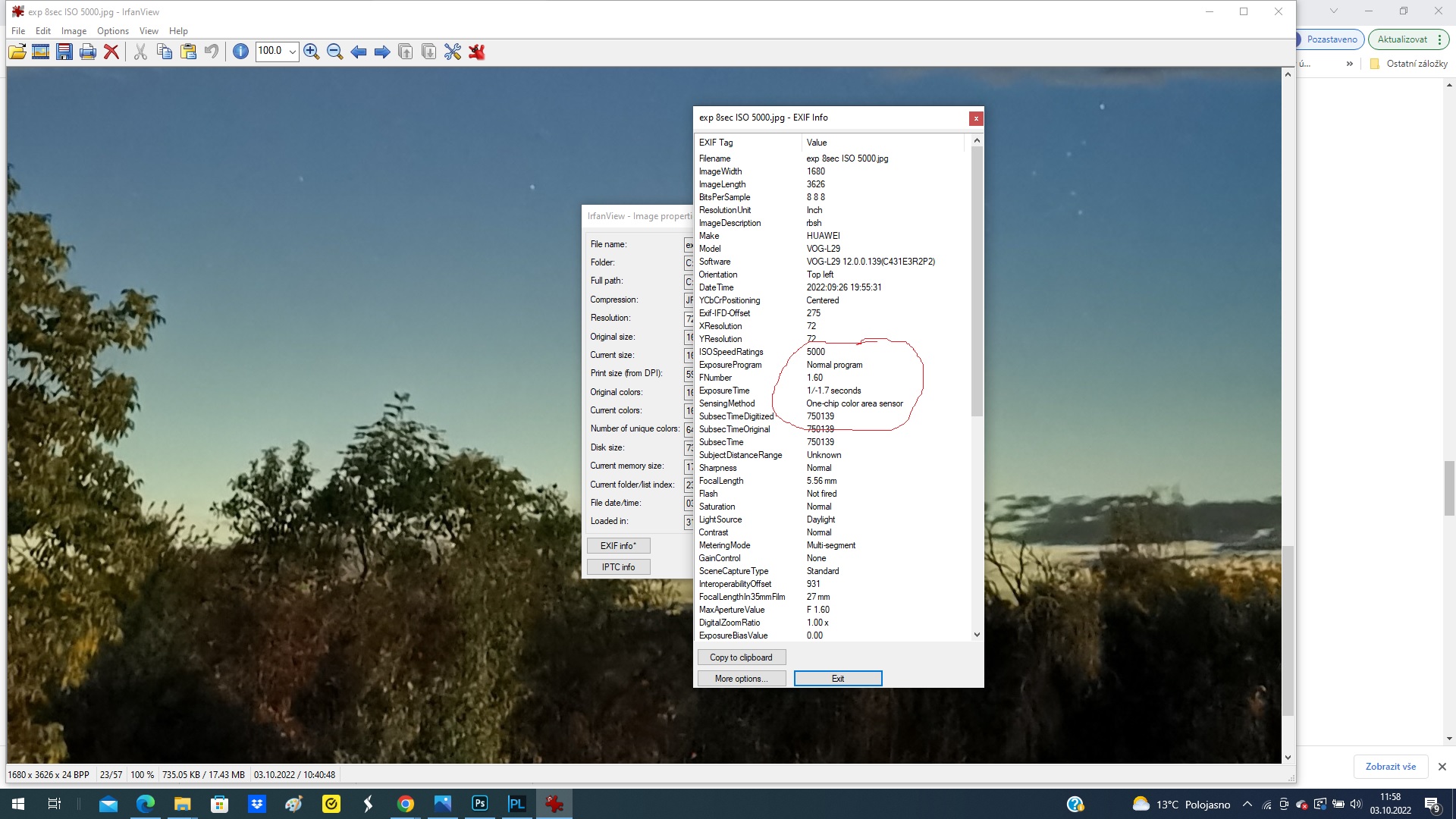Click the IPTC info button

tap(618, 567)
